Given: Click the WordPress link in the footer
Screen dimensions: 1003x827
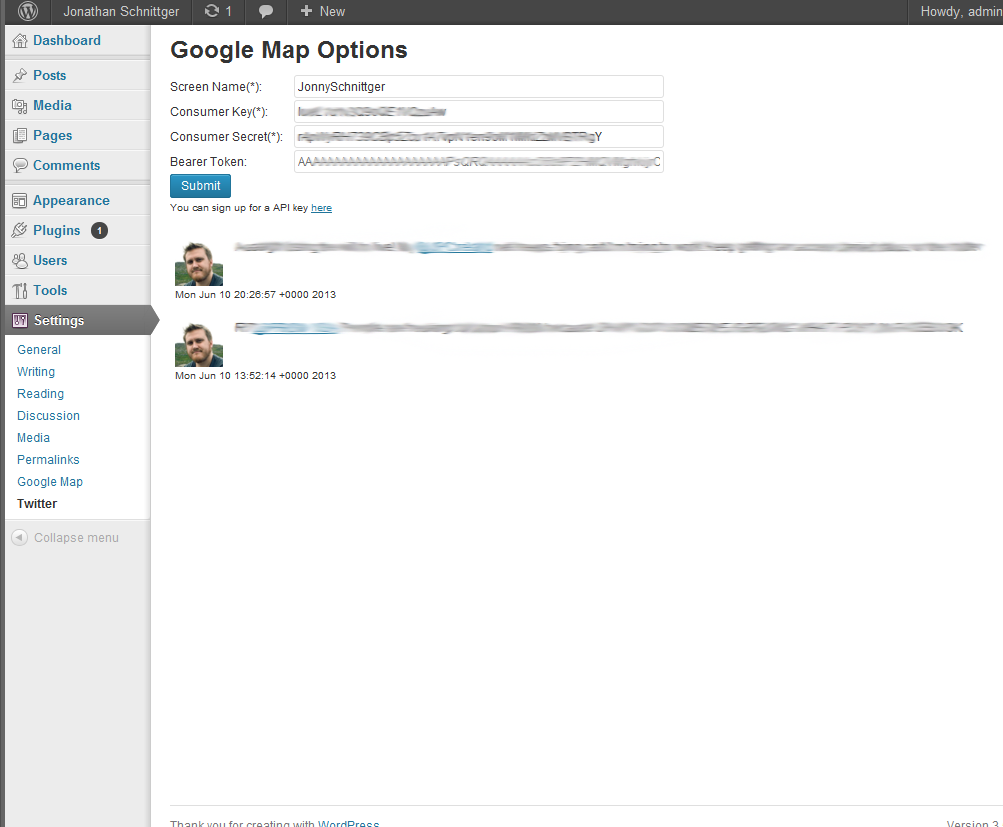Looking at the screenshot, I should (x=349, y=823).
